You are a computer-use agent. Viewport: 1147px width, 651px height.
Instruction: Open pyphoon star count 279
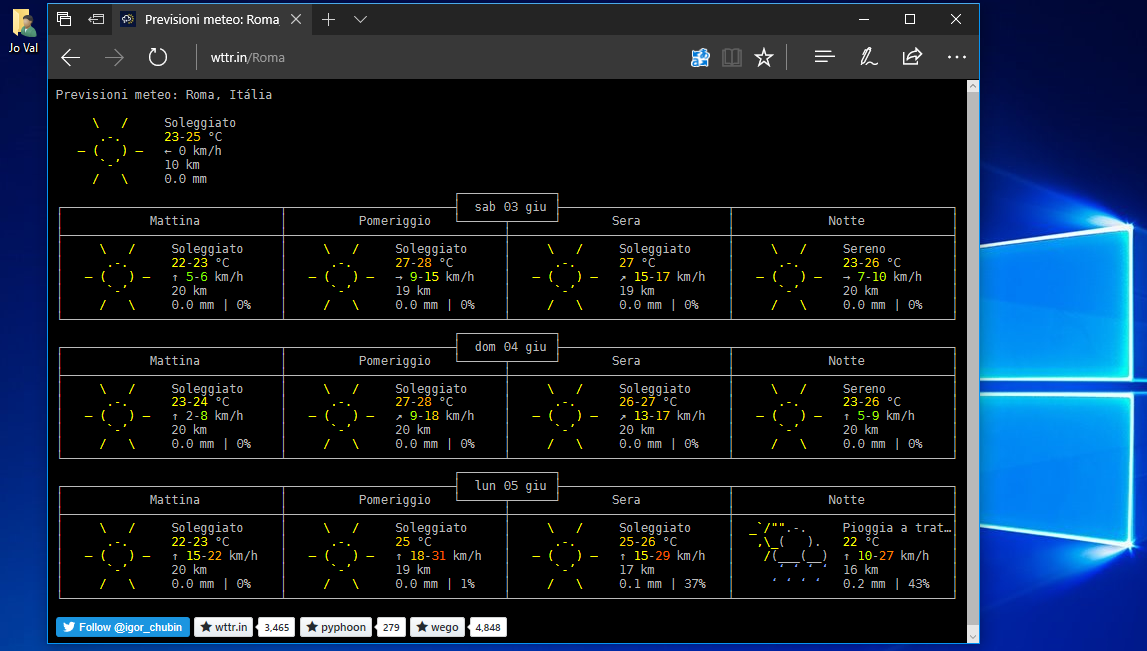pos(391,627)
